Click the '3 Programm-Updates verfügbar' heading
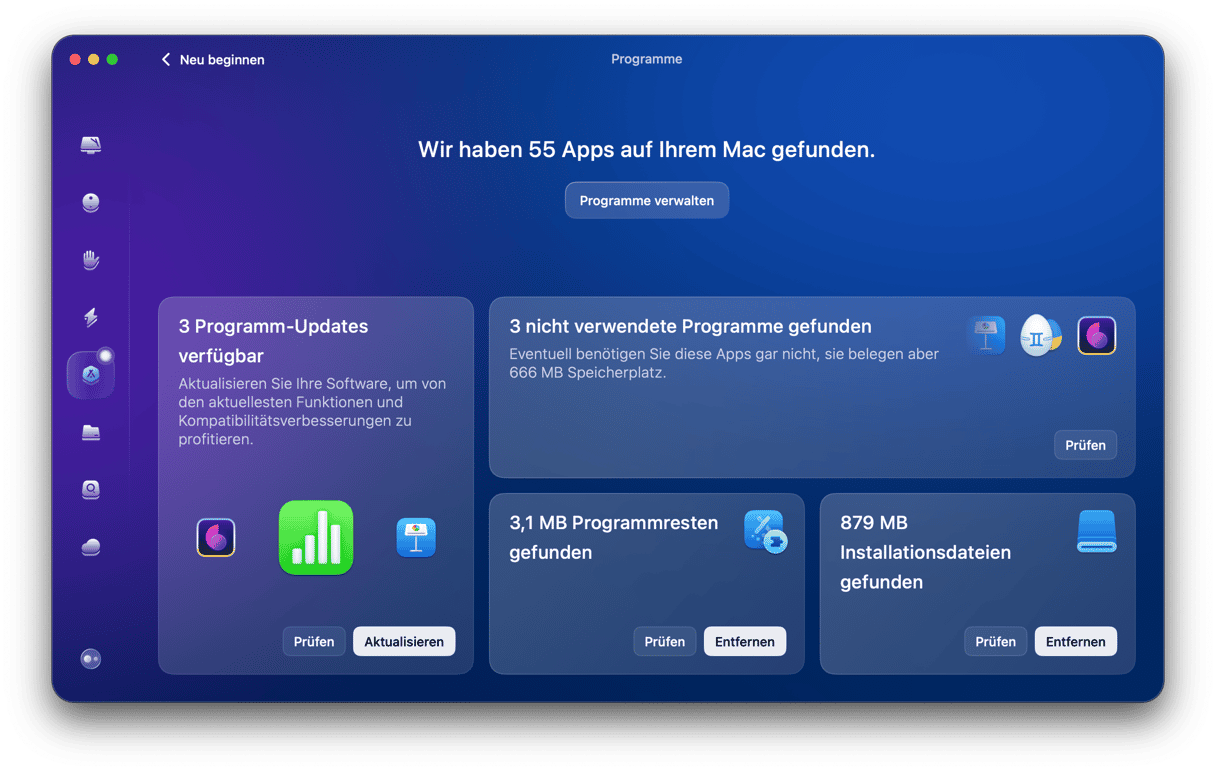This screenshot has height=771, width=1216. 274,341
